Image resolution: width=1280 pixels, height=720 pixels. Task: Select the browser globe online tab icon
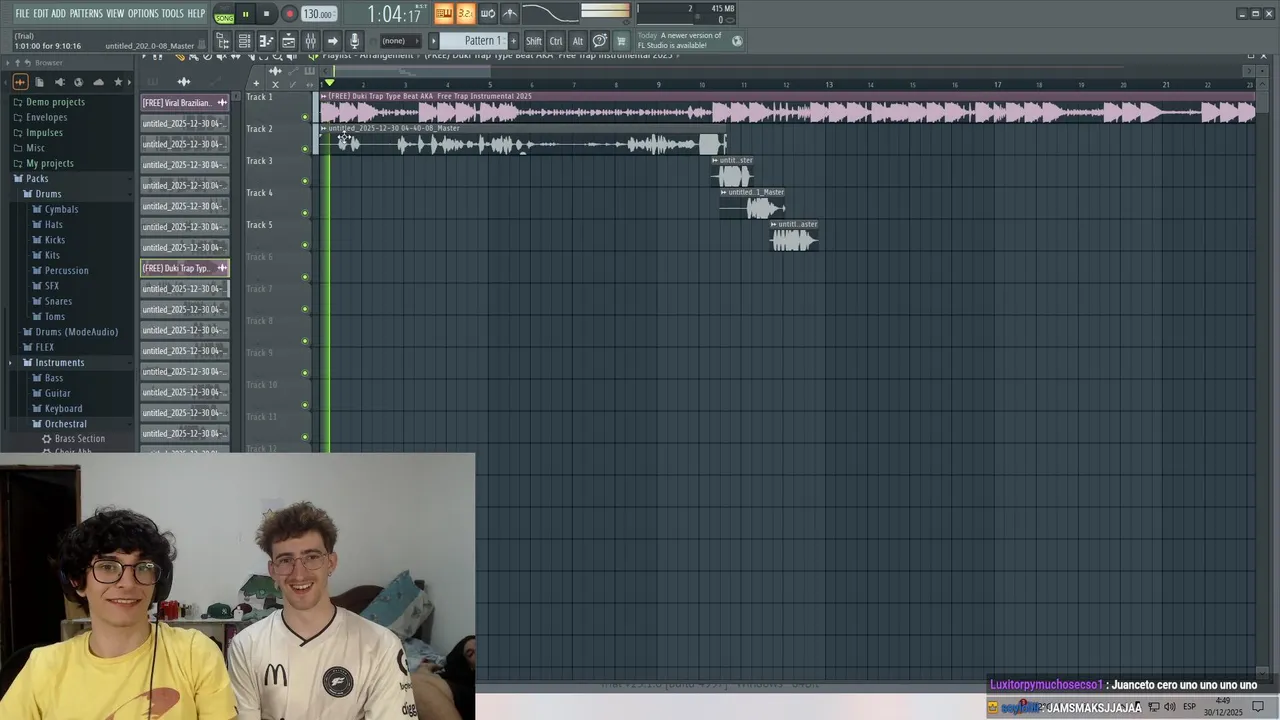78,82
